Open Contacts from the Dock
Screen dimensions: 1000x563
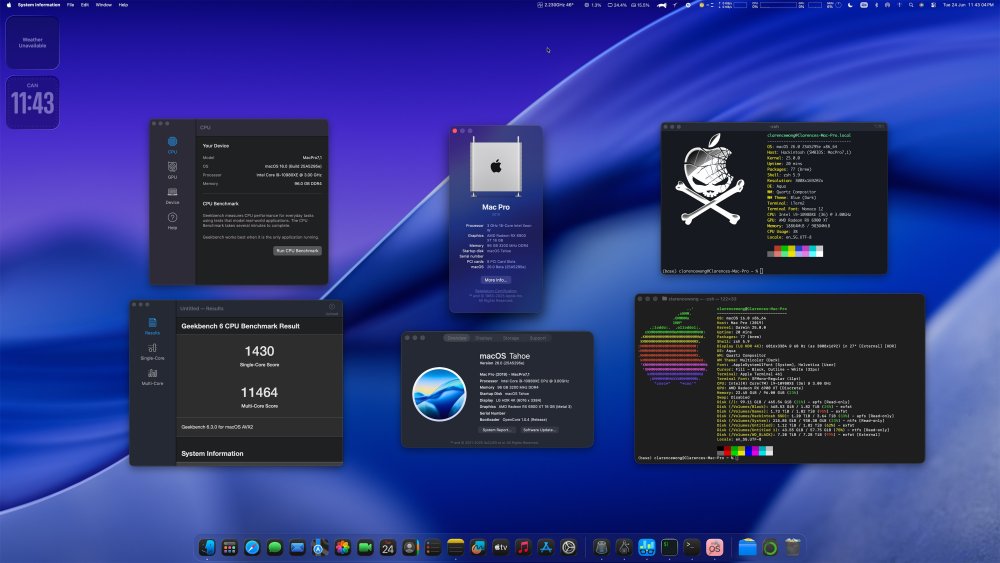pyautogui.click(x=411, y=547)
